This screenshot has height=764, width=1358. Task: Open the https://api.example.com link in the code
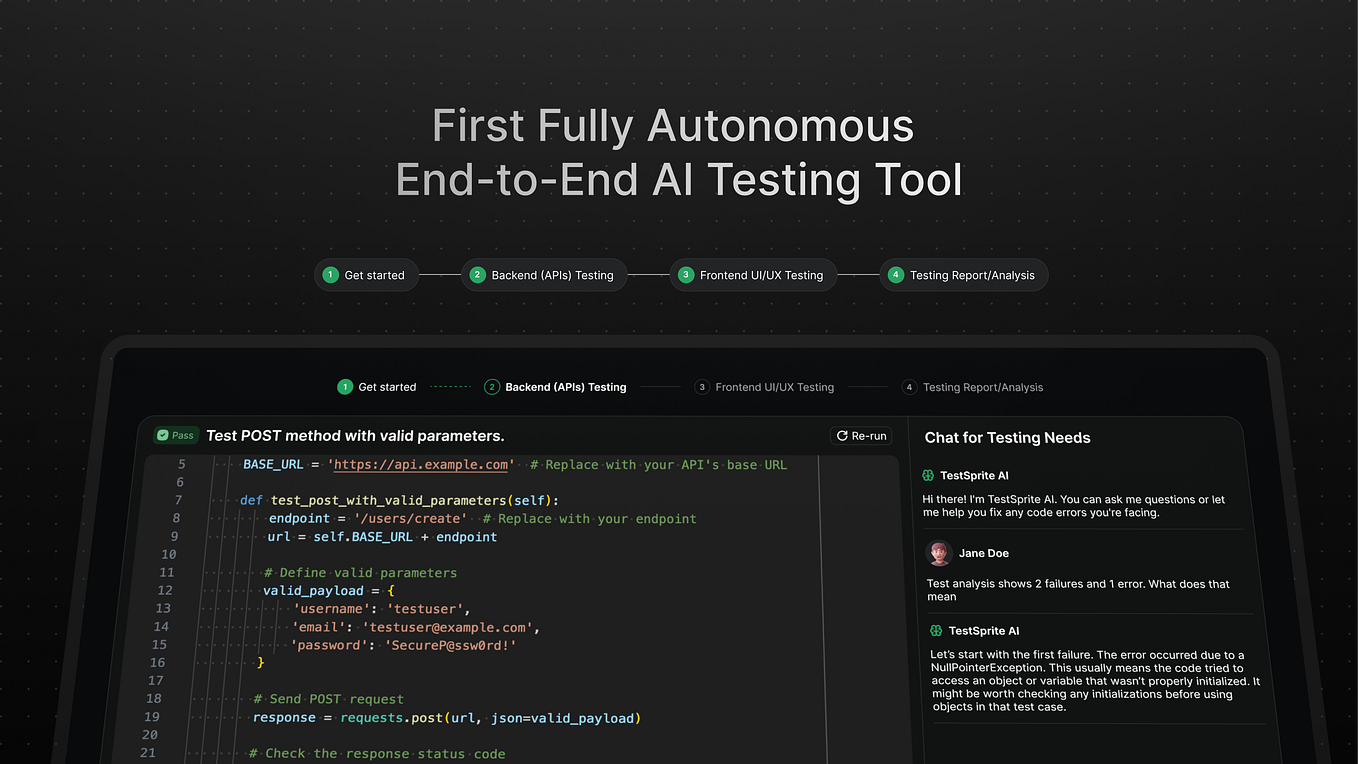[x=421, y=464]
